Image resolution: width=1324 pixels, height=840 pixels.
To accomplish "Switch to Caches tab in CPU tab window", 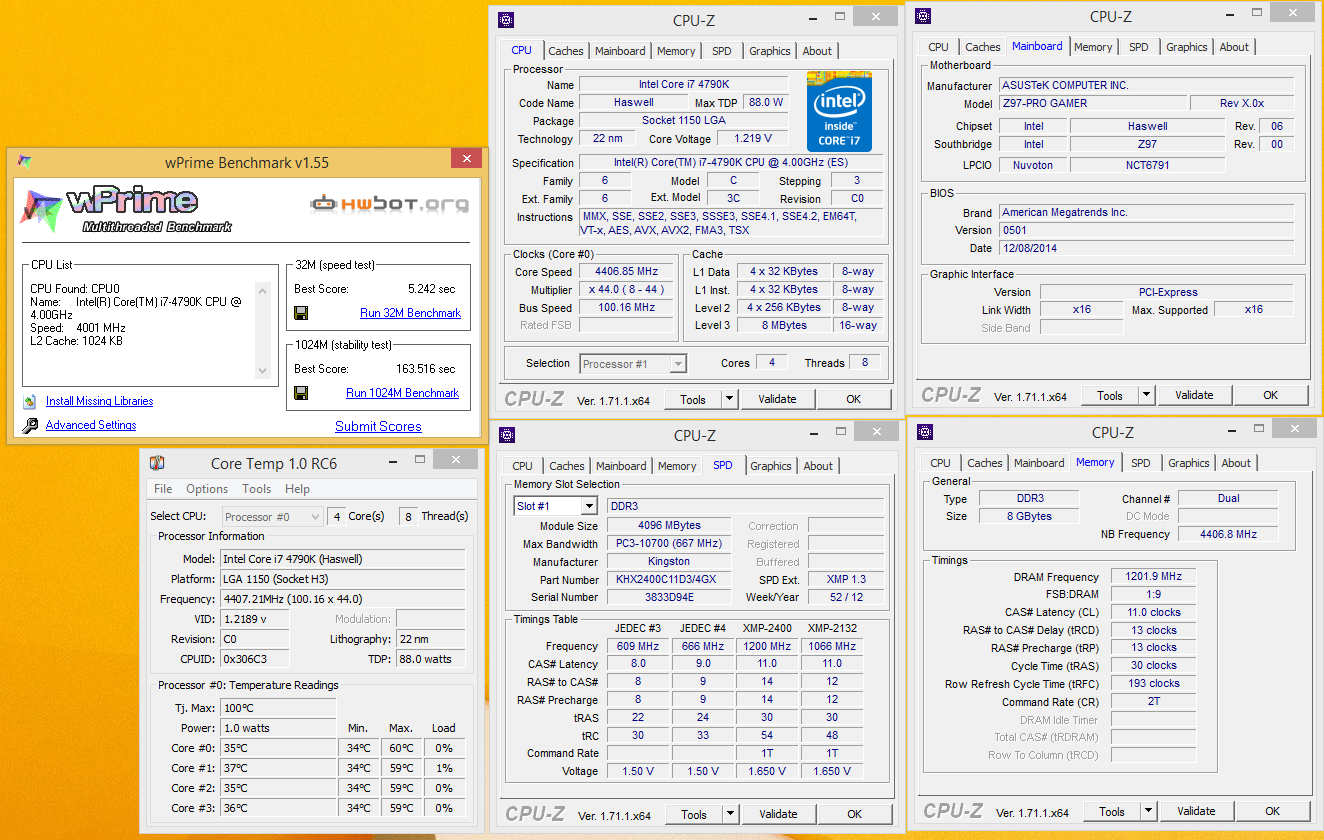I will pyautogui.click(x=566, y=51).
